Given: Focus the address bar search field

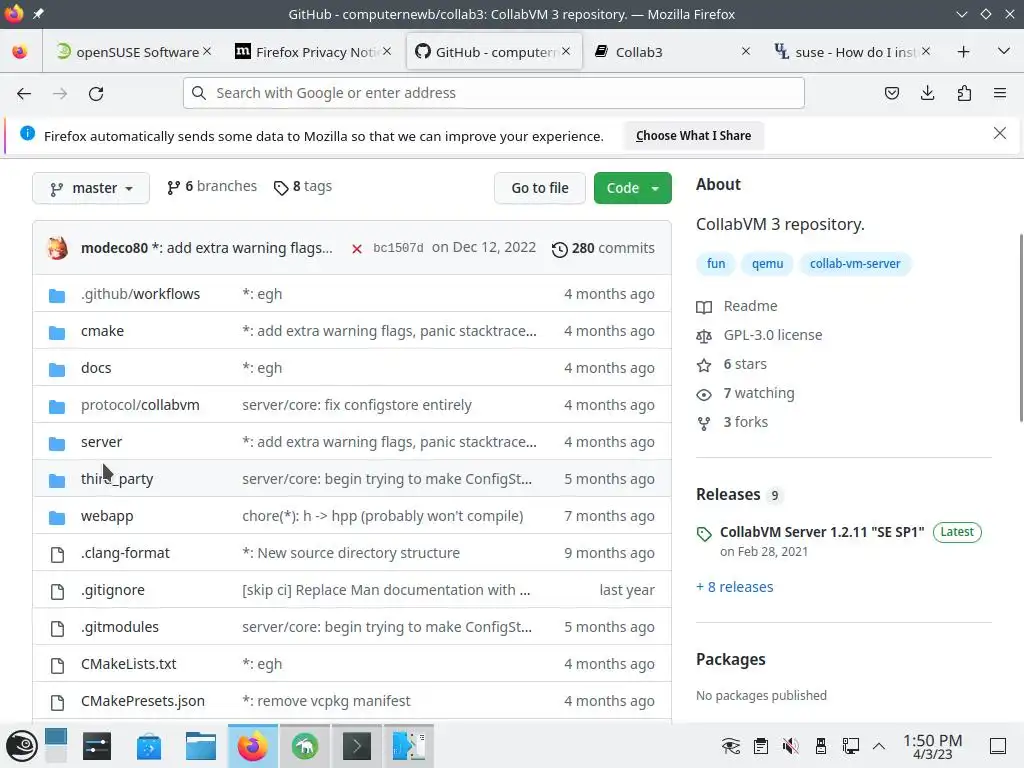Looking at the screenshot, I should 494,93.
